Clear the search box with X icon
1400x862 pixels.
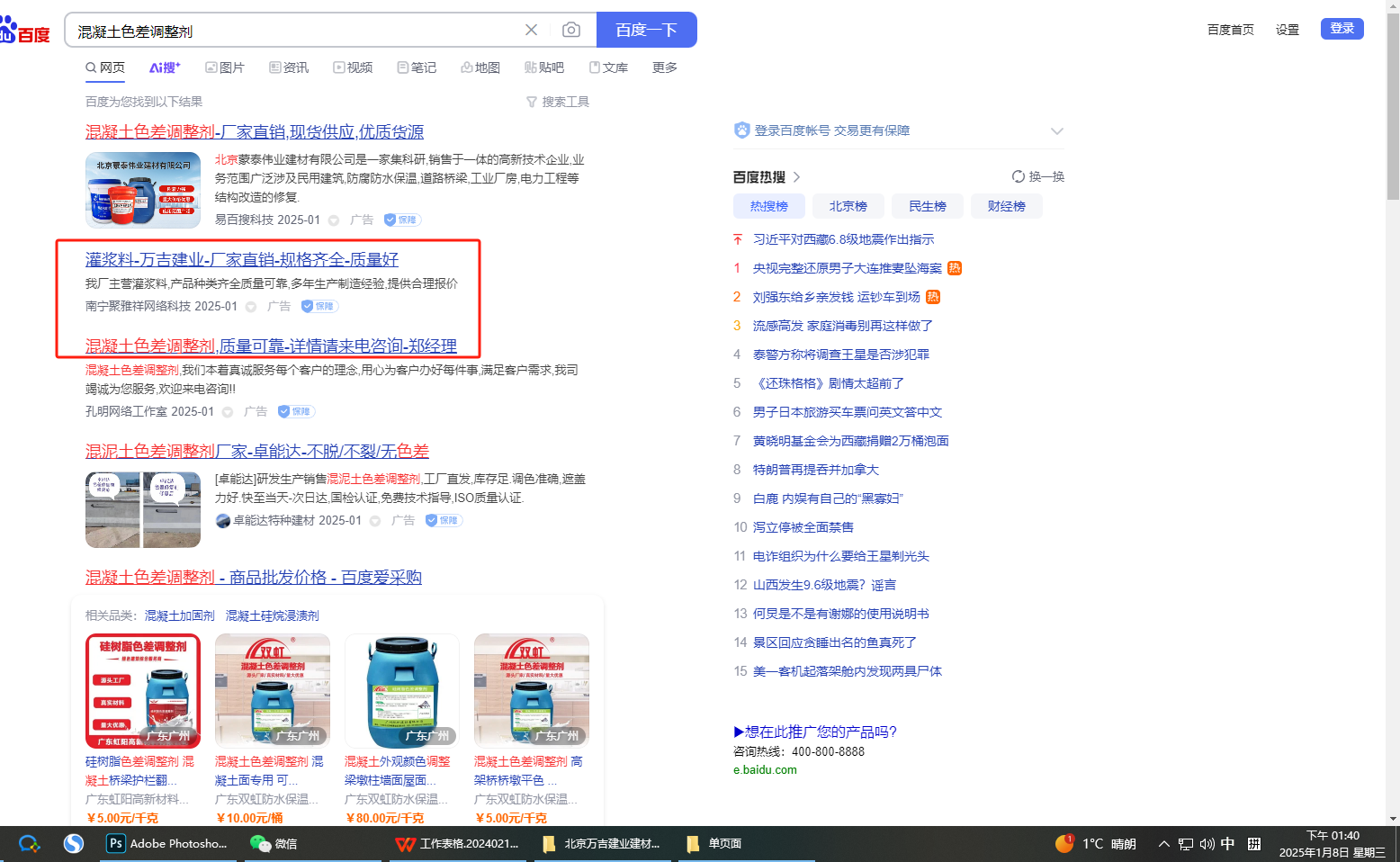coord(531,30)
